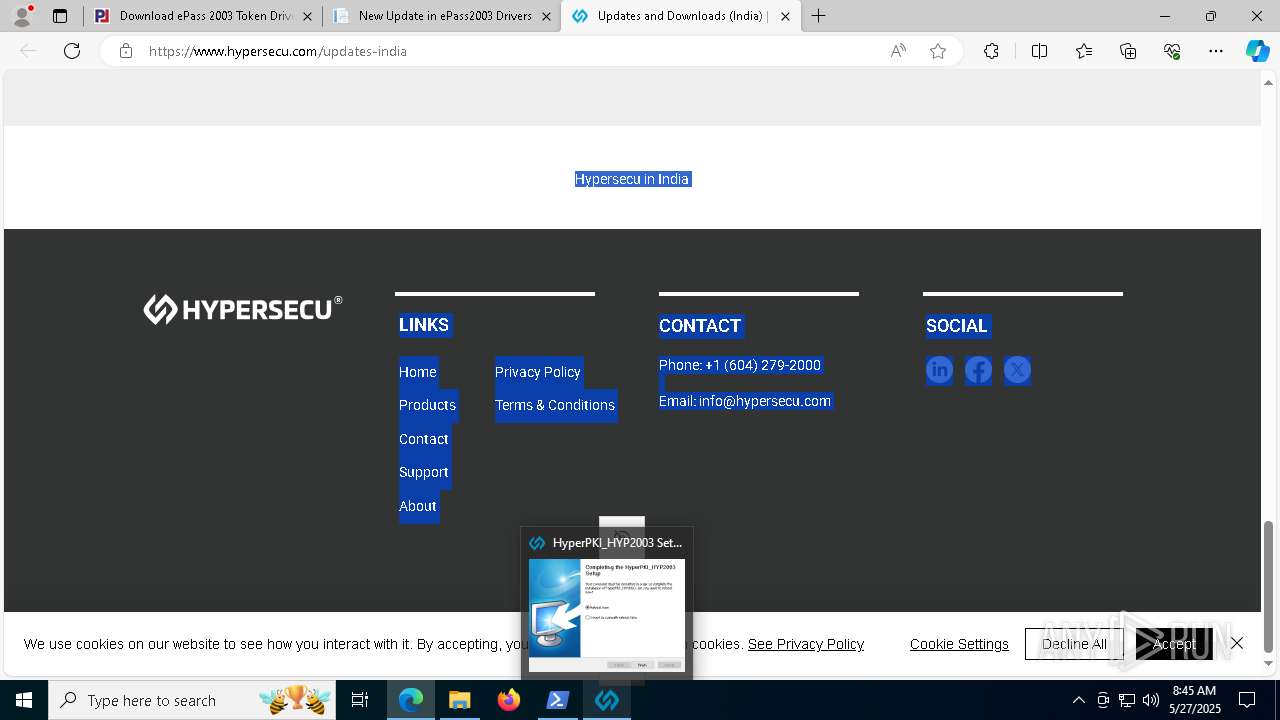Open the Tab actions menu icon
The width and height of the screenshot is (1280, 720).
click(x=60, y=16)
